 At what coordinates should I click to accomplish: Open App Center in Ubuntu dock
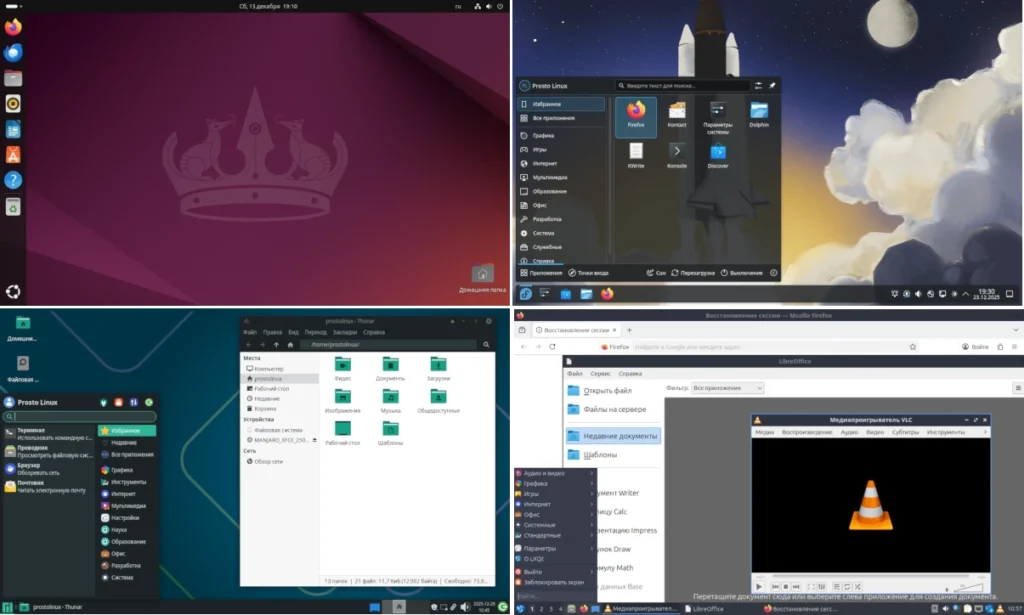(13, 155)
